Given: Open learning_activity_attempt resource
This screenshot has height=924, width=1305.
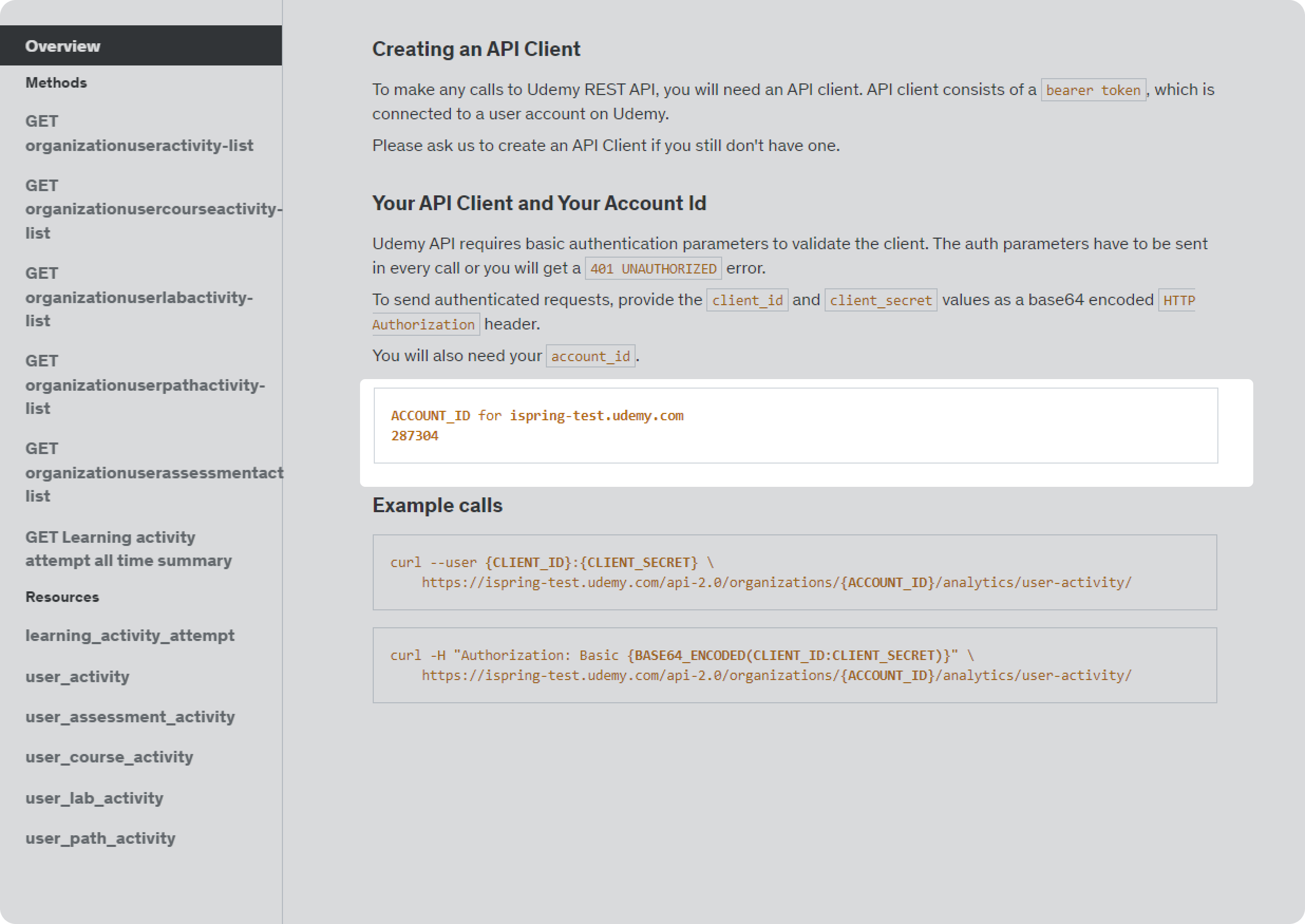Looking at the screenshot, I should tap(130, 636).
